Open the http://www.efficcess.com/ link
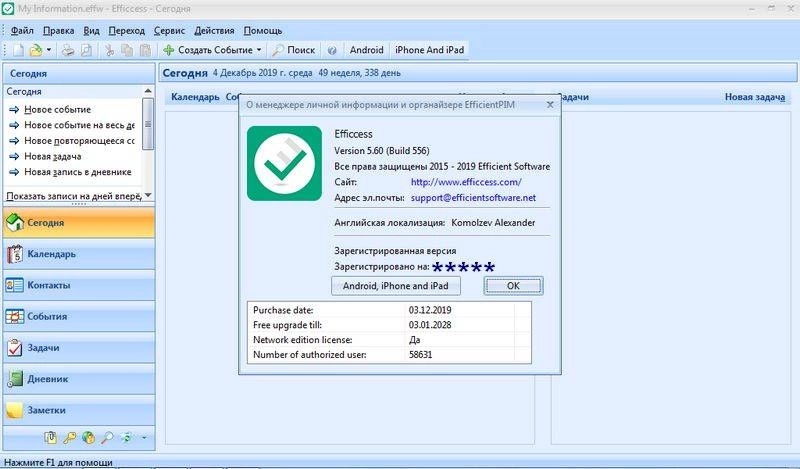This screenshot has width=800, height=469. coord(466,182)
